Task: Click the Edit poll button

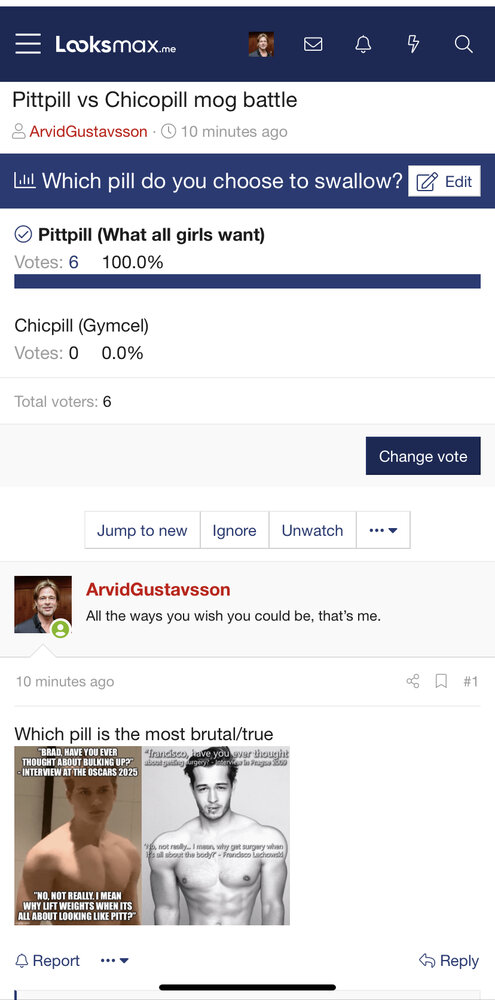Action: (x=444, y=181)
